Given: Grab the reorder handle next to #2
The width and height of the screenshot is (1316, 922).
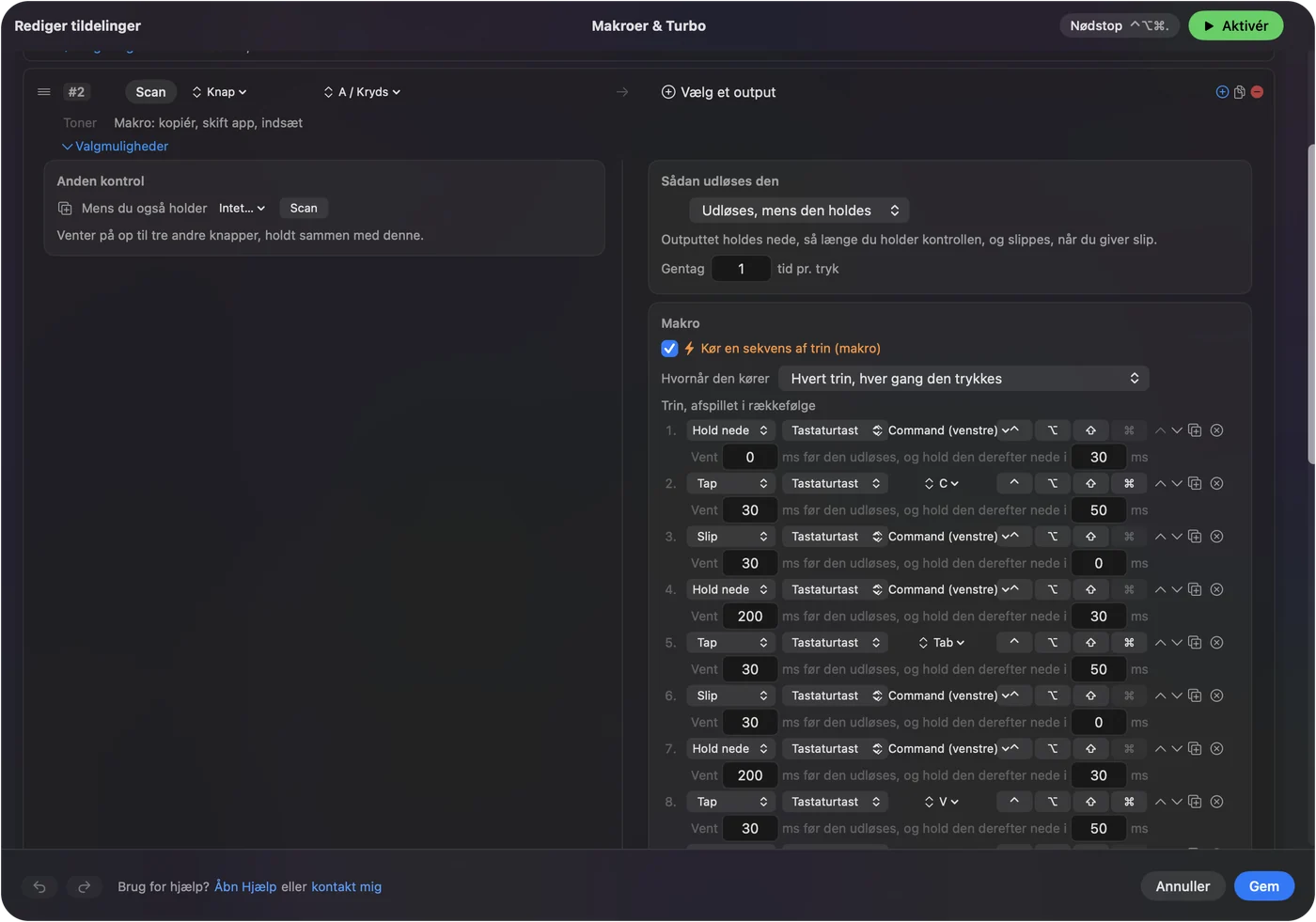Looking at the screenshot, I should [43, 92].
